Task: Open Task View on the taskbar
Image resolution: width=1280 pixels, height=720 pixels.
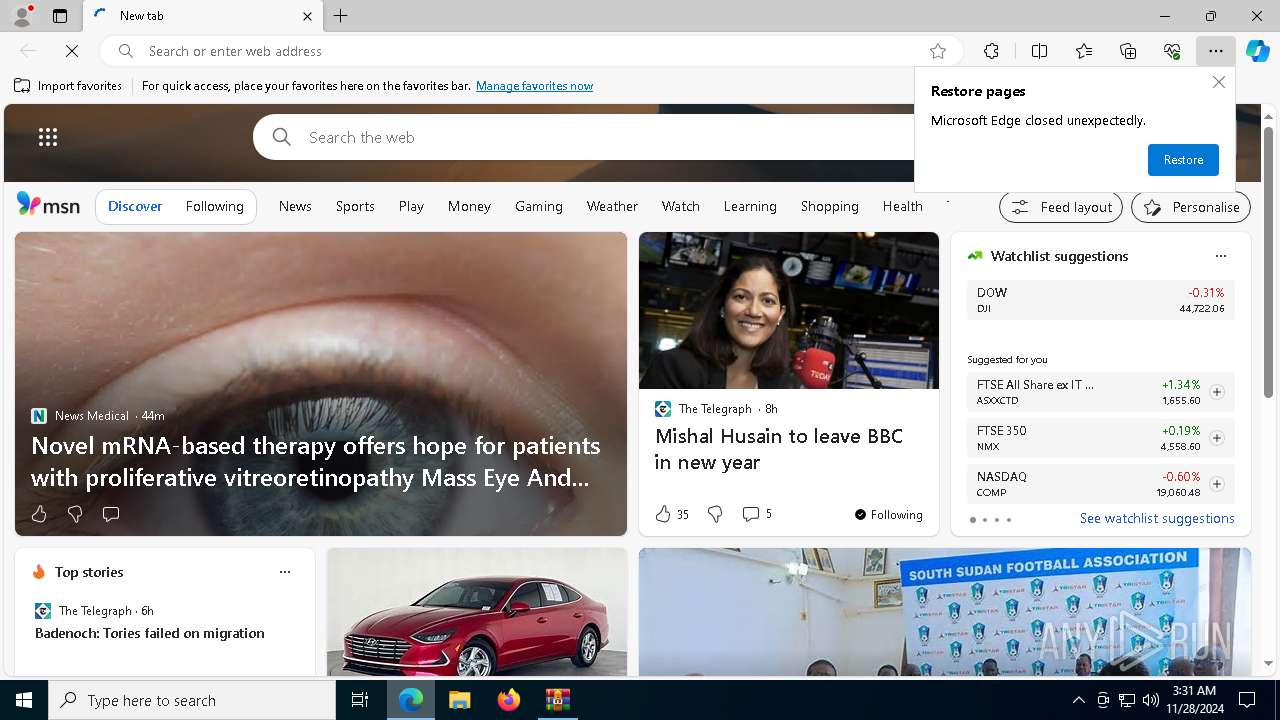Action: tap(360, 700)
